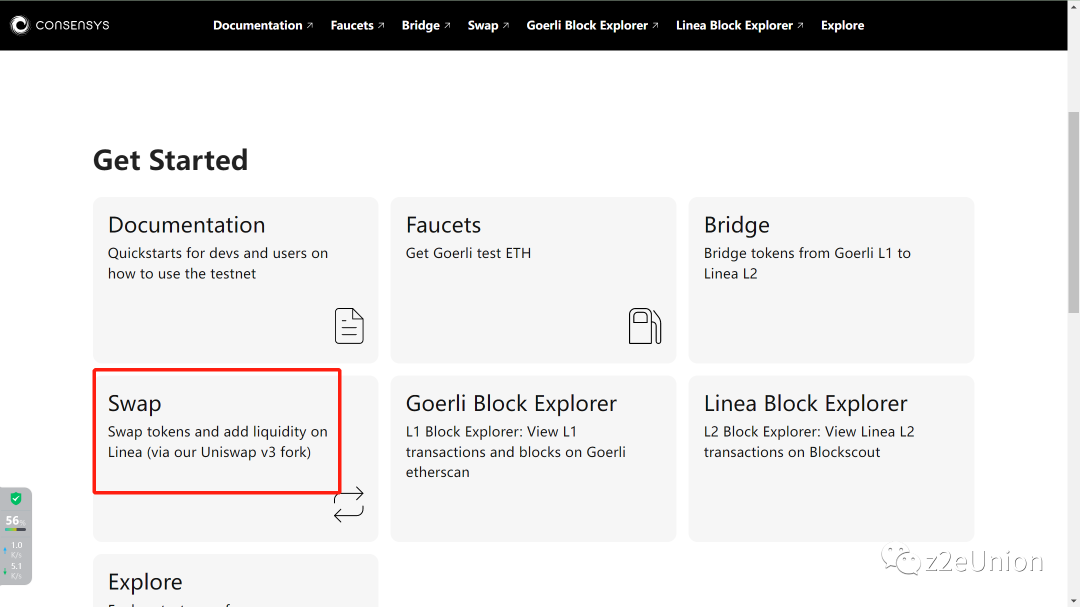Select the Goerli Block Explorer card title
The image size is (1080, 607).
click(511, 404)
